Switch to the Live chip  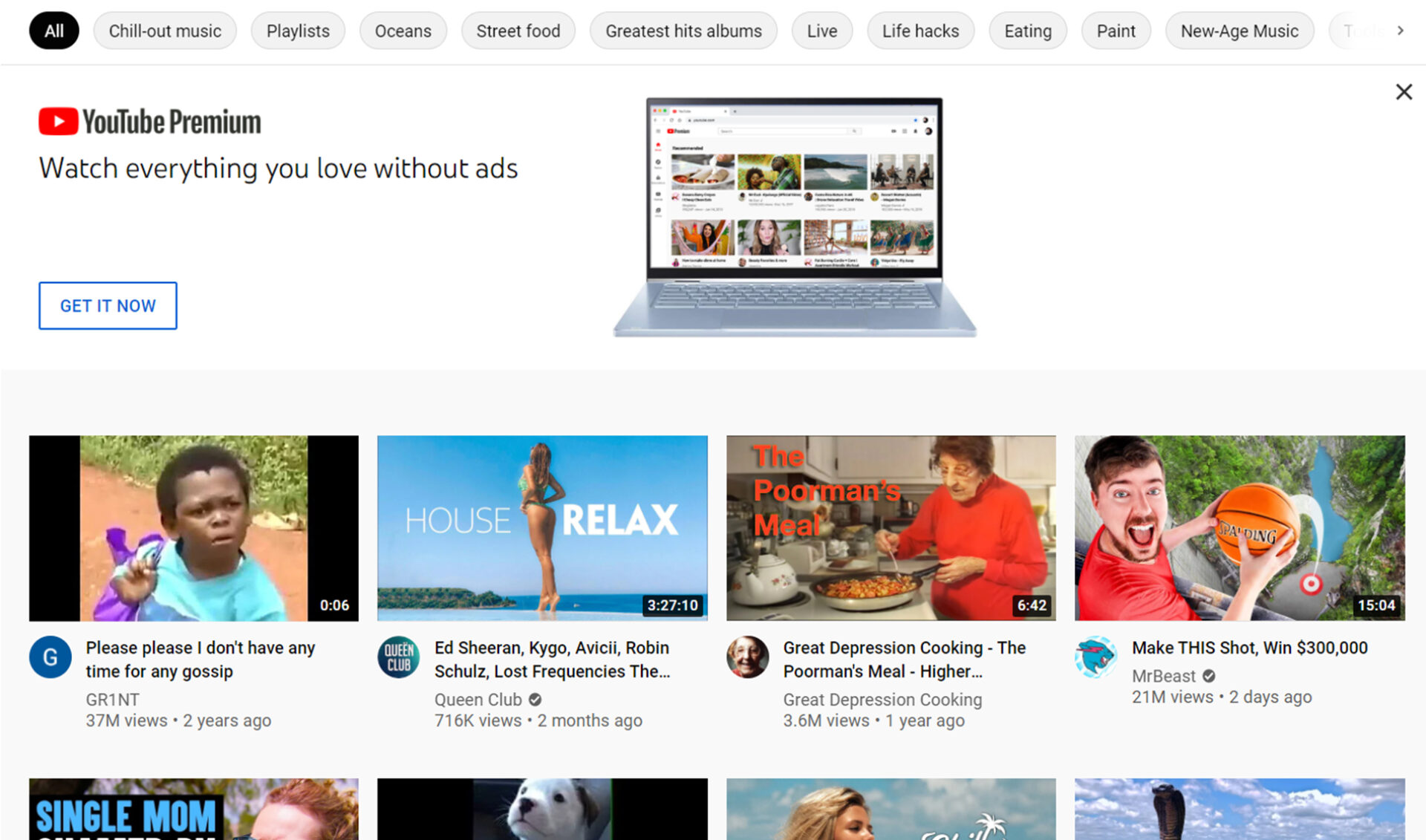[x=822, y=30]
